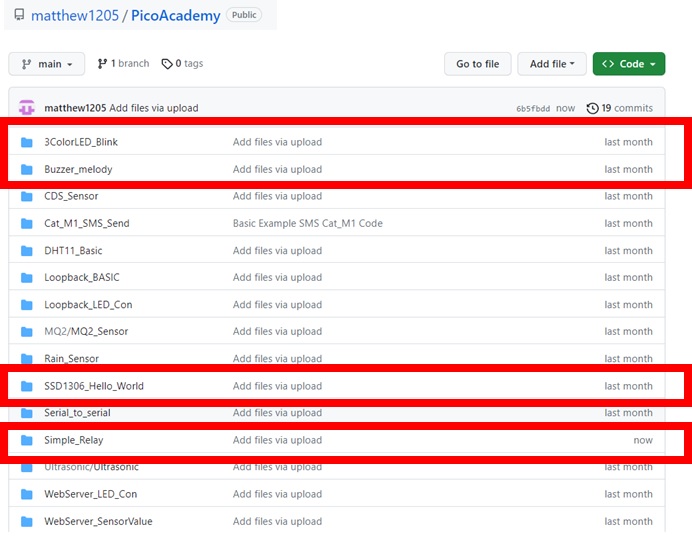Open the PicoAcademy repository link
Viewport: 692px width, 543px height.
176,15
